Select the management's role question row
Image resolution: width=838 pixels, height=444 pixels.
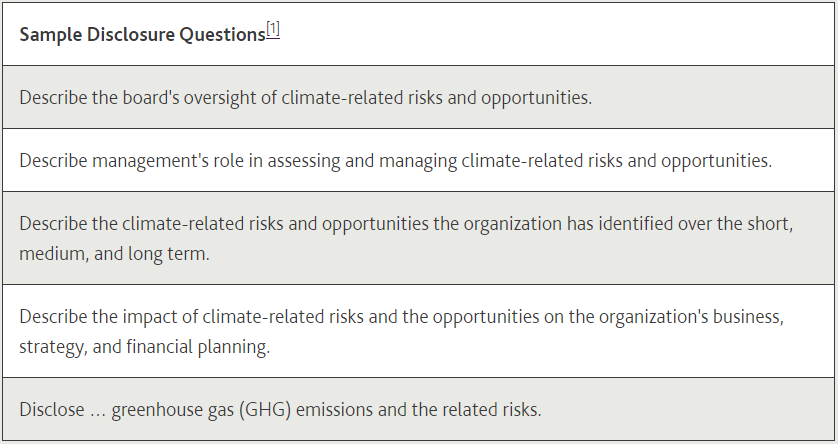(x=419, y=160)
